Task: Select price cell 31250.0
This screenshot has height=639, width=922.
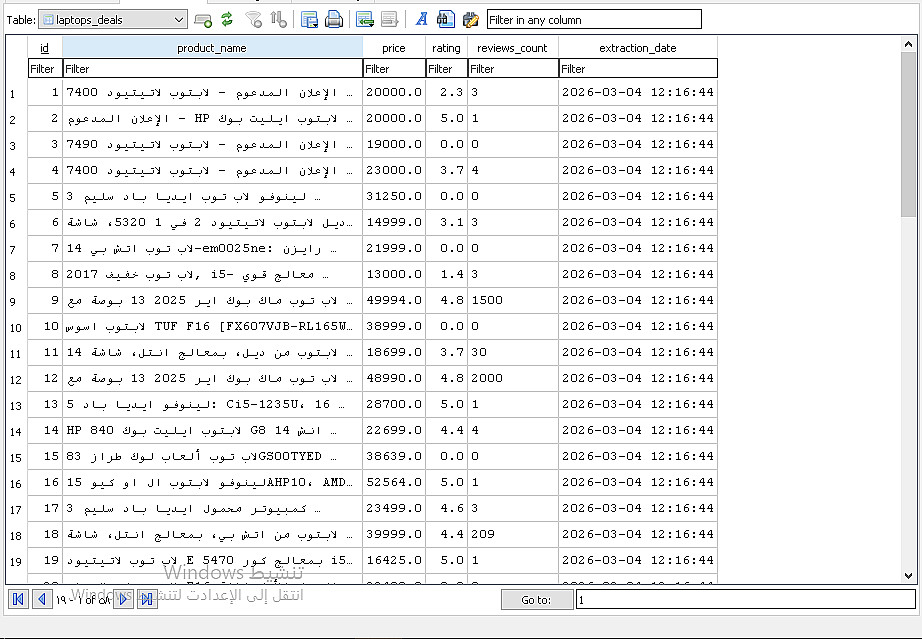Action: [x=394, y=196]
